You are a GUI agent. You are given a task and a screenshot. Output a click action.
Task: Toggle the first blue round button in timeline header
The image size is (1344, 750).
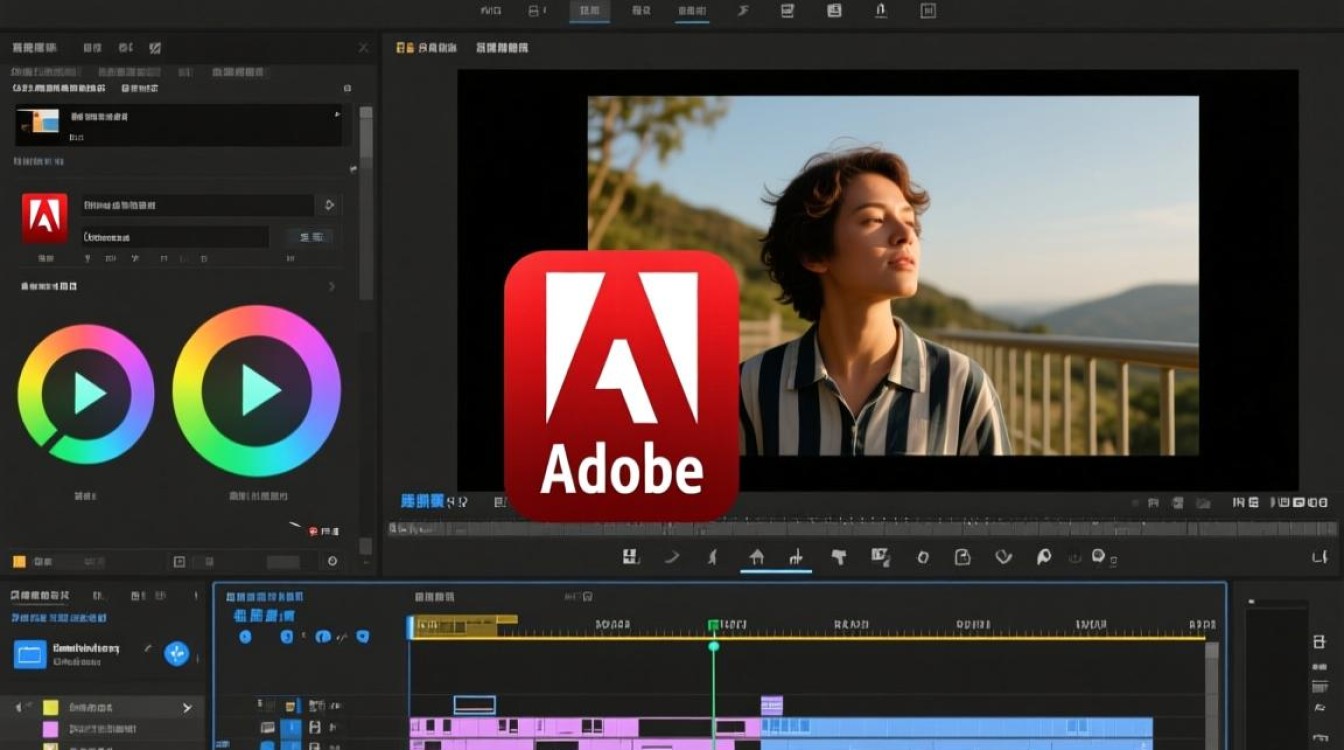[x=245, y=637]
